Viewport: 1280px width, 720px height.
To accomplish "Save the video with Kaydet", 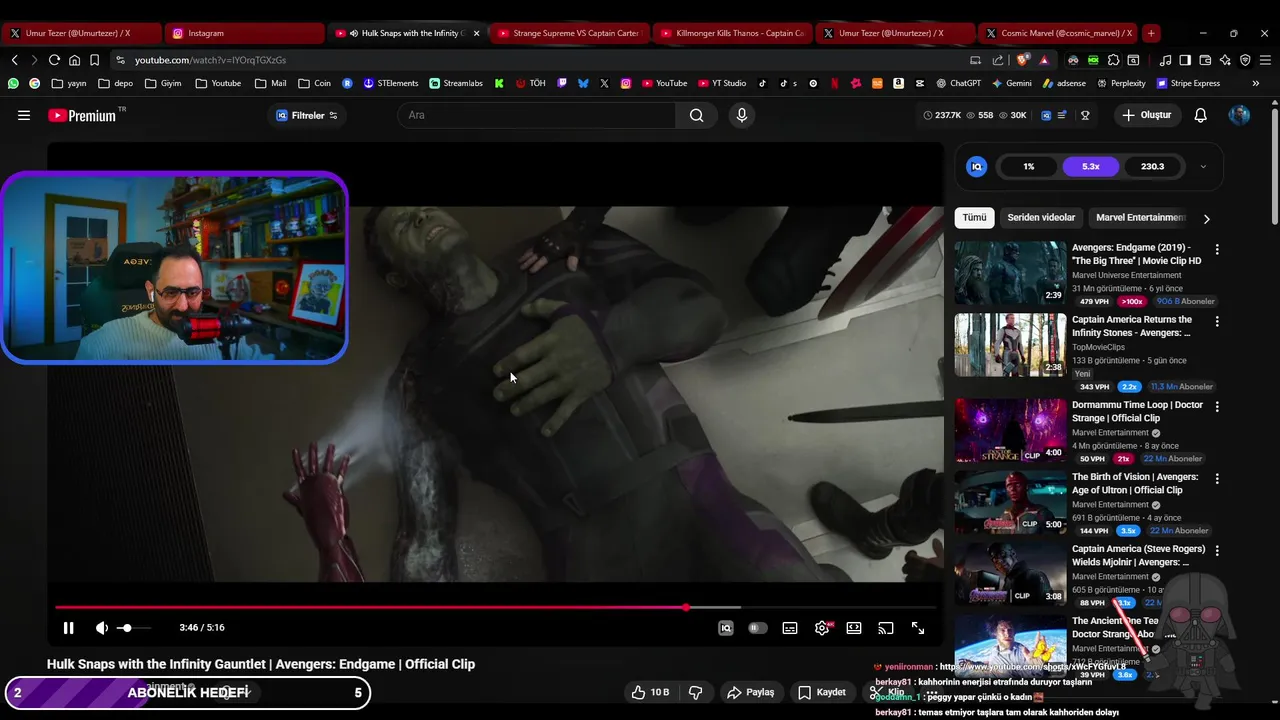I will [822, 692].
